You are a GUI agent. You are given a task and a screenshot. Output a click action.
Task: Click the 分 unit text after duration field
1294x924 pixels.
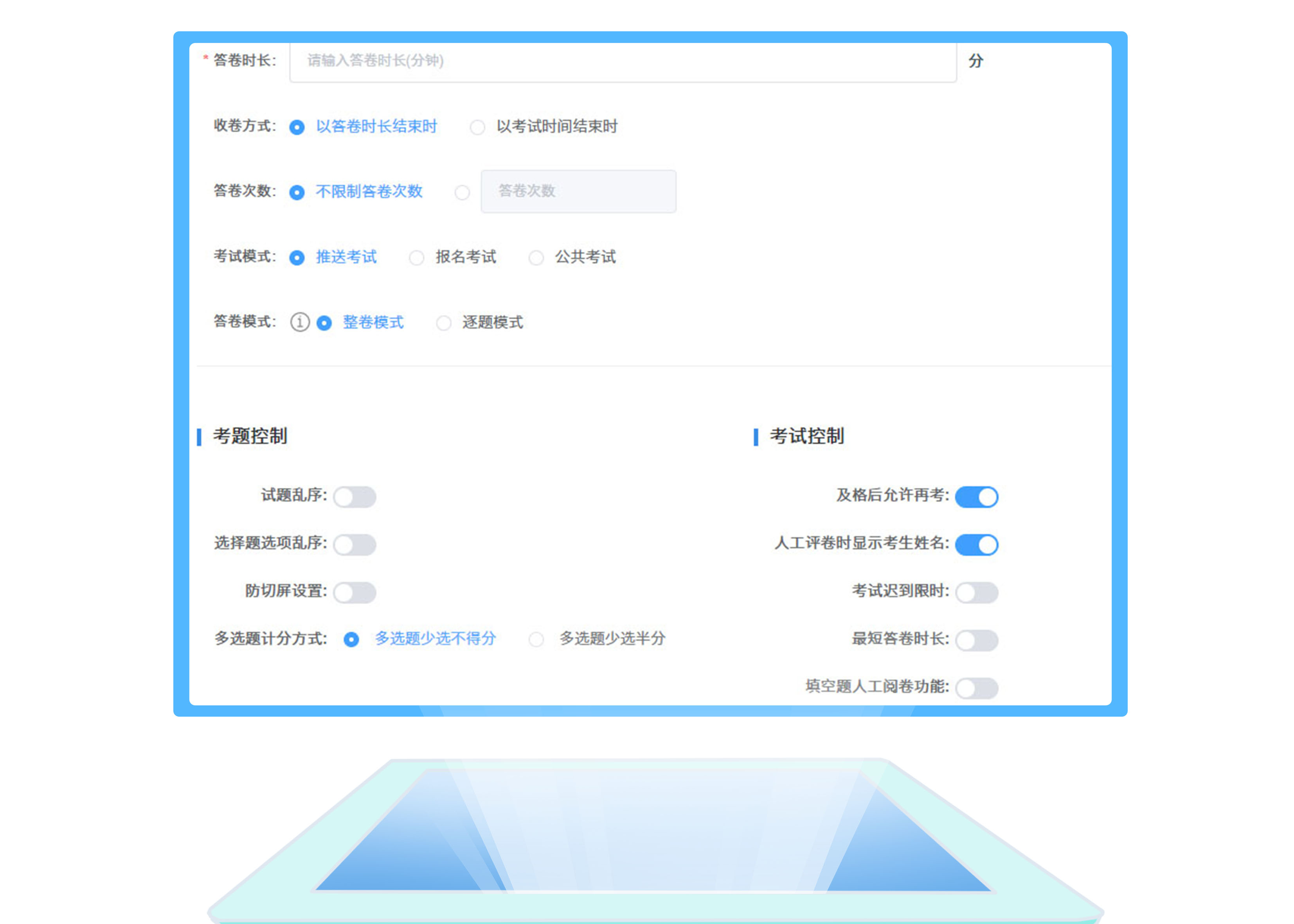pyautogui.click(x=976, y=61)
